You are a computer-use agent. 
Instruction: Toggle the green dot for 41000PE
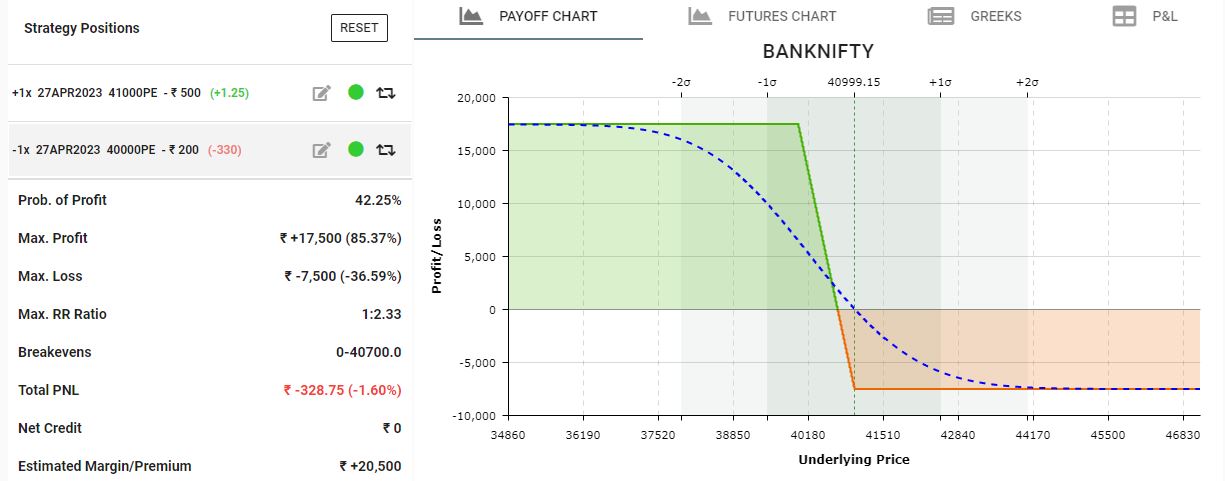355,93
